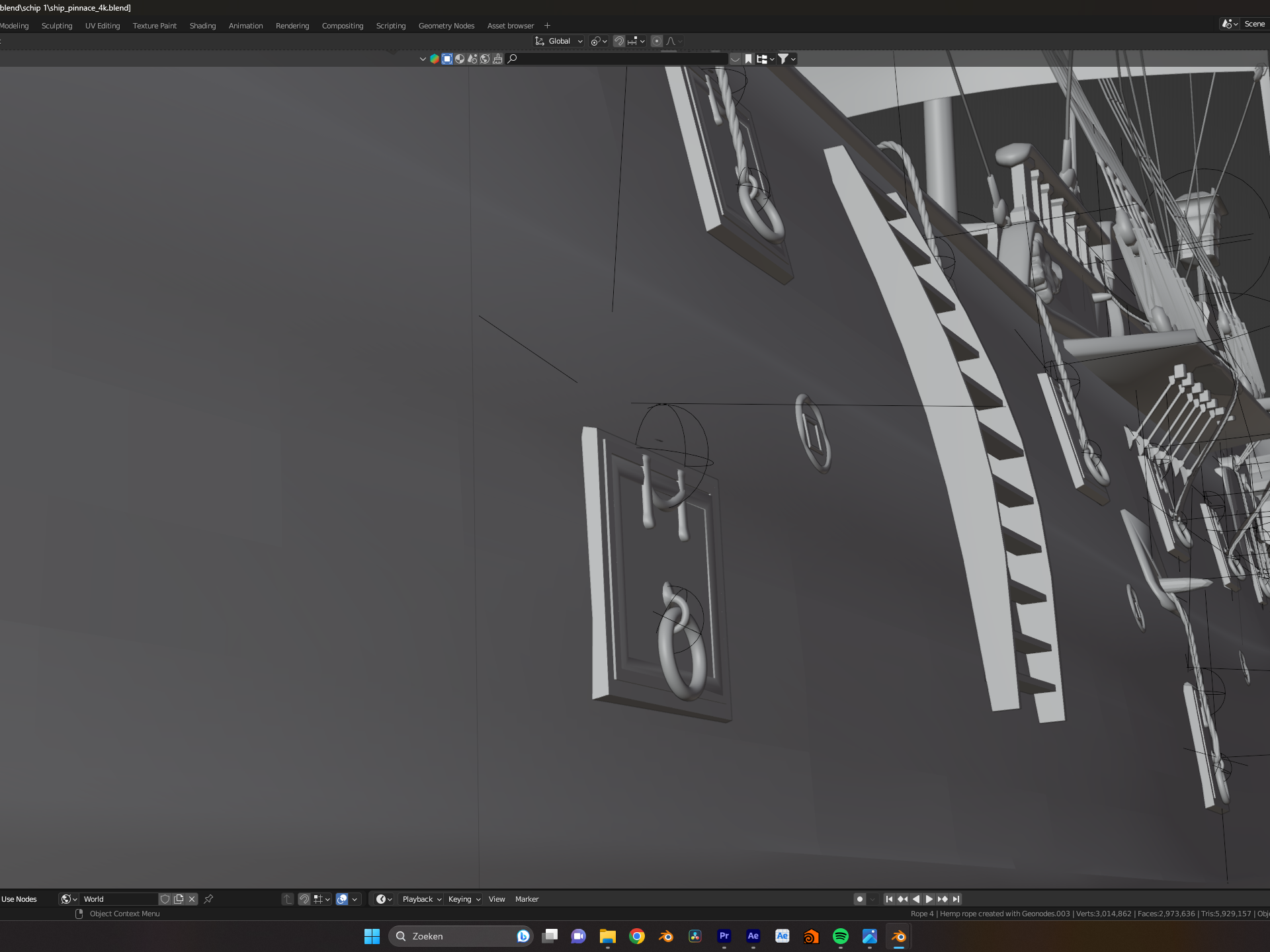Screen dimensions: 1270x952
Task: Expand the Playback dropdown menu
Action: coord(422,899)
